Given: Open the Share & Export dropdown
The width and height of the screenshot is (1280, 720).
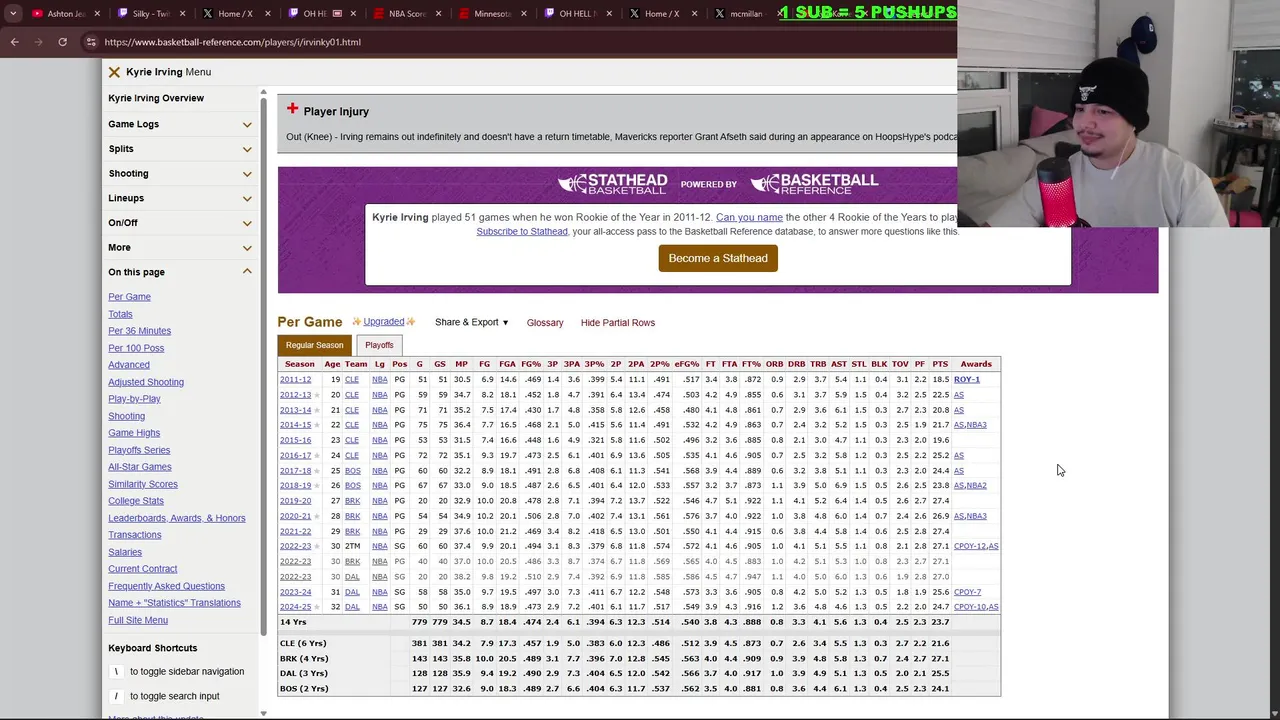Looking at the screenshot, I should 472,322.
